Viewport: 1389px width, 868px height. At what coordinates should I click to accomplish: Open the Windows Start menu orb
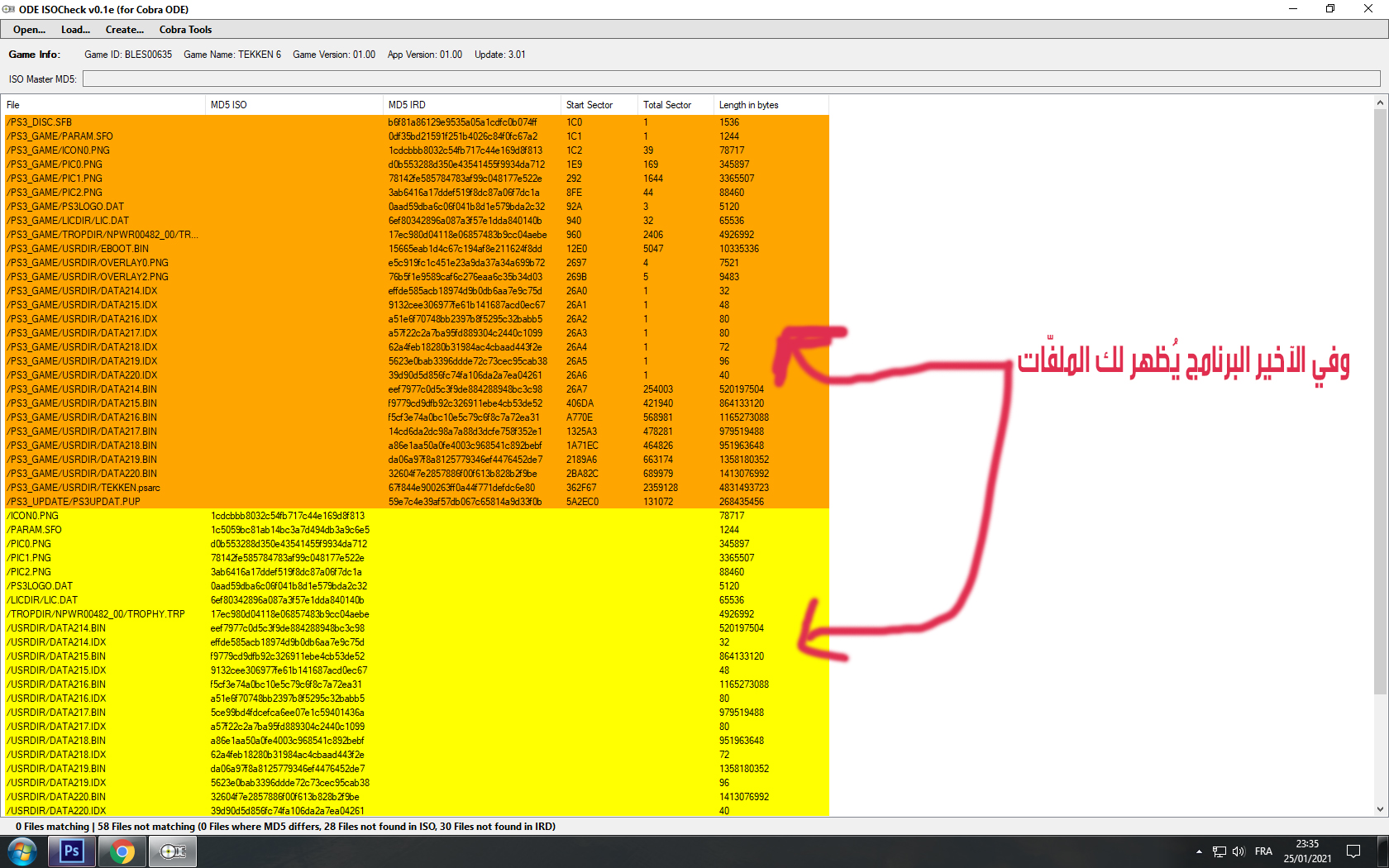[x=22, y=851]
